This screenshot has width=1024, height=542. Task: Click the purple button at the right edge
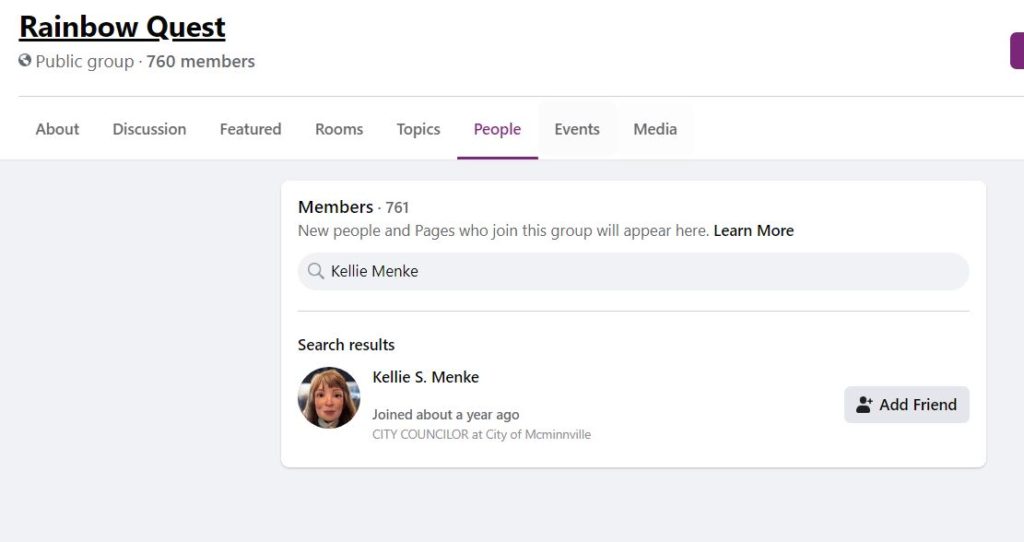click(x=1017, y=51)
